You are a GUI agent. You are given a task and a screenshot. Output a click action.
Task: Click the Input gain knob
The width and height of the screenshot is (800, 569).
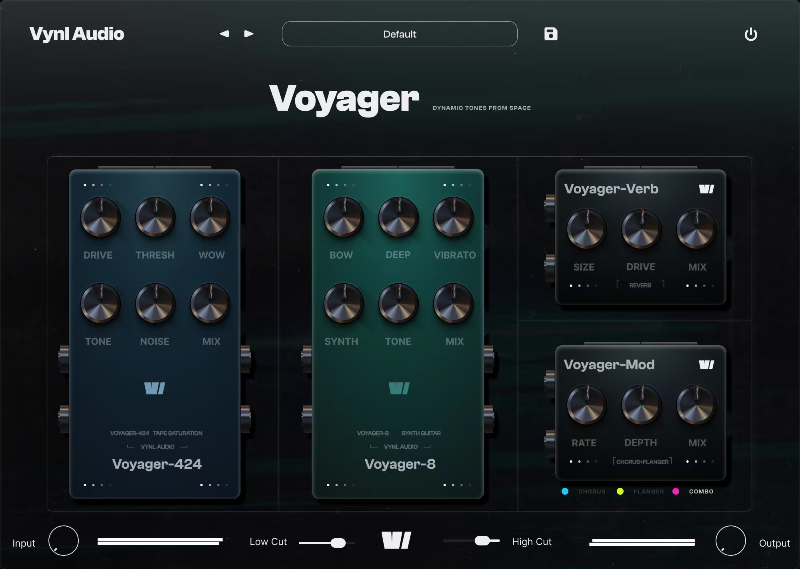(x=64, y=540)
